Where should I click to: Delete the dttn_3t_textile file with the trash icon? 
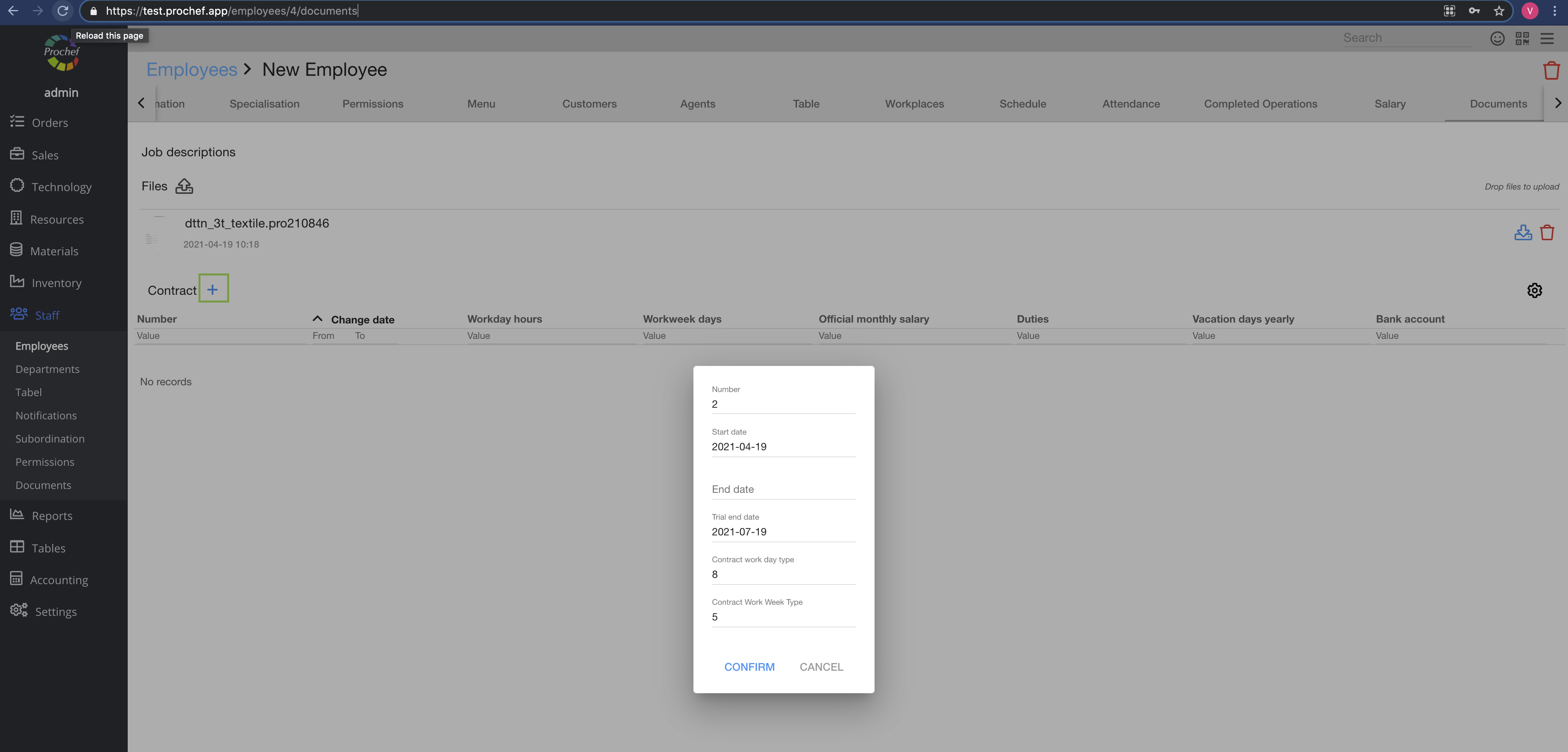click(1547, 232)
